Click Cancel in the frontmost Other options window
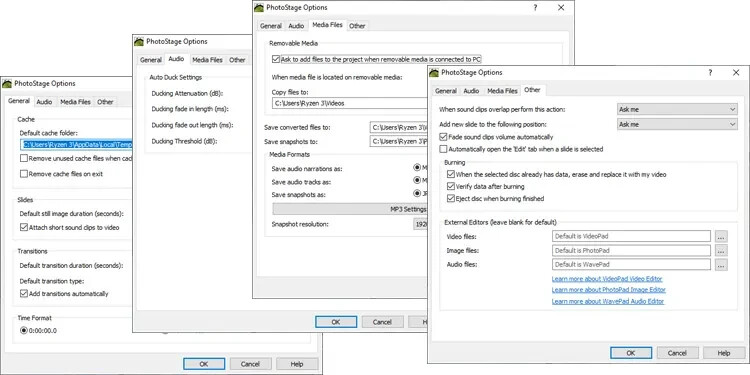Viewport: 750px width, 375px height. [x=677, y=353]
